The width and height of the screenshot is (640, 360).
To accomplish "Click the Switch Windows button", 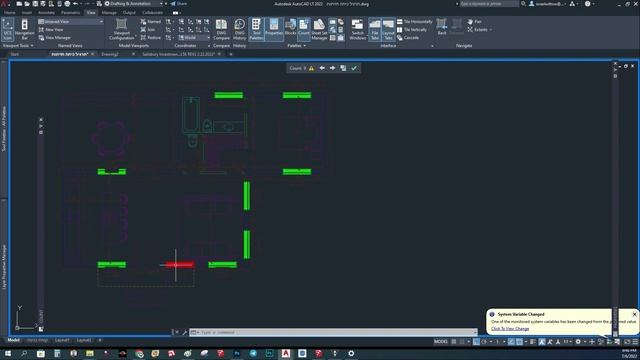I will click(358, 29).
